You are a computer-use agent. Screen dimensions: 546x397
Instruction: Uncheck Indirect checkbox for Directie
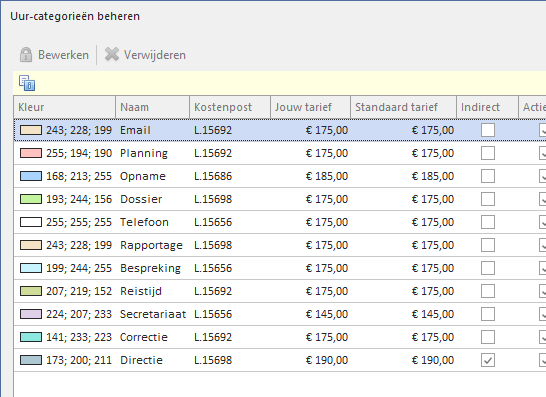pyautogui.click(x=488, y=360)
